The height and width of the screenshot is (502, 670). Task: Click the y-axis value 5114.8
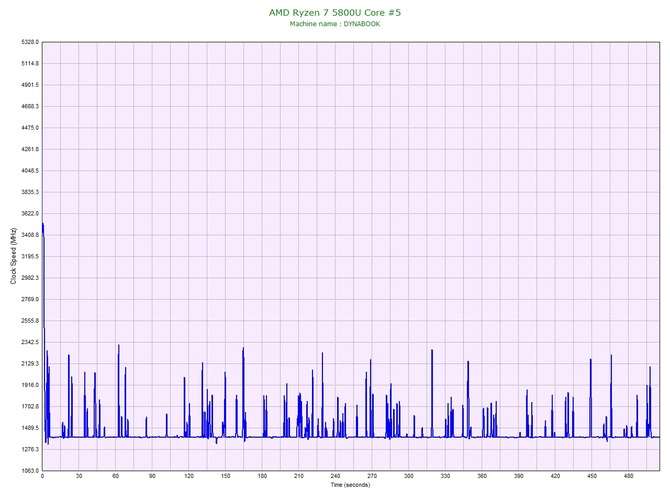pyautogui.click(x=30, y=63)
